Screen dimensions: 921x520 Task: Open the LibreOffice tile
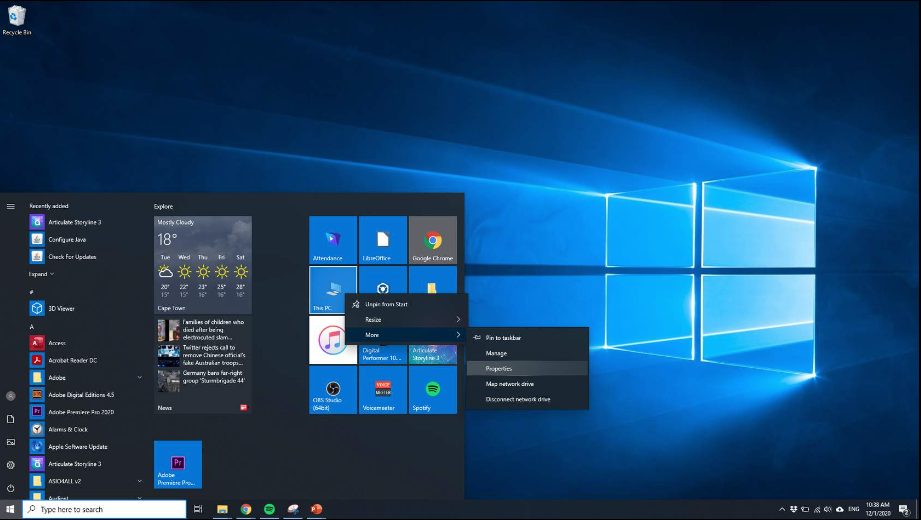click(383, 240)
